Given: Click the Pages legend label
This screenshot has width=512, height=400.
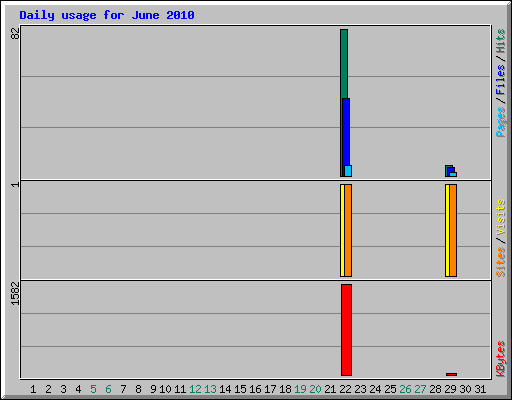Looking at the screenshot, I should [500, 122].
